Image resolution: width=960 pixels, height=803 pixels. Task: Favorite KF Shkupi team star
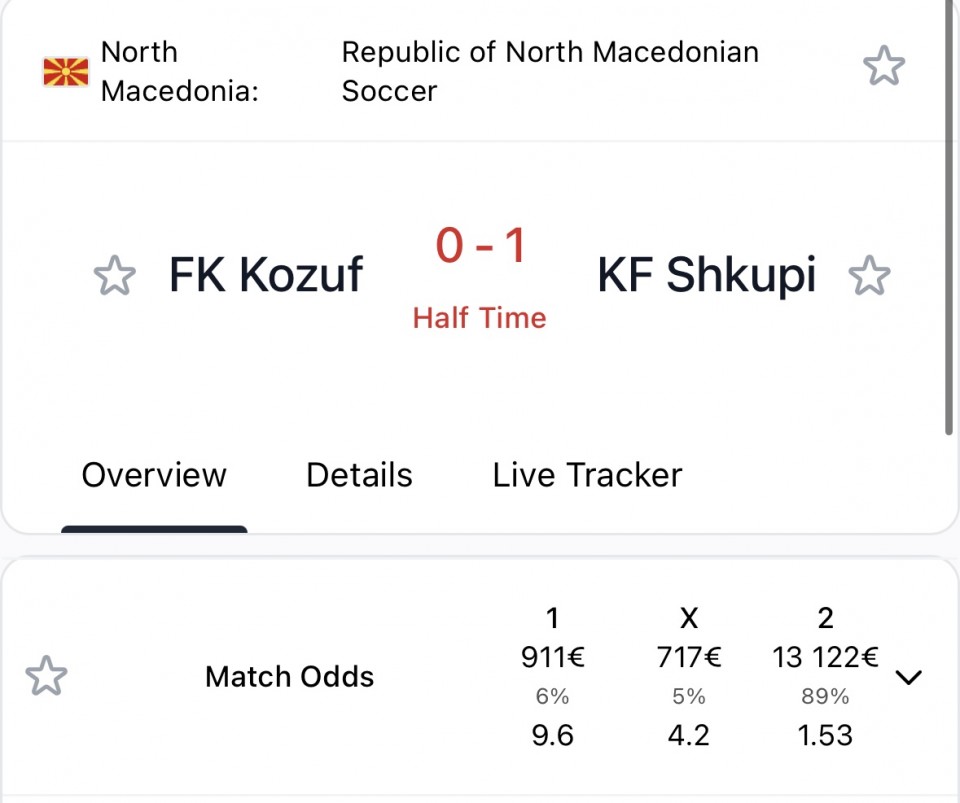coord(869,275)
